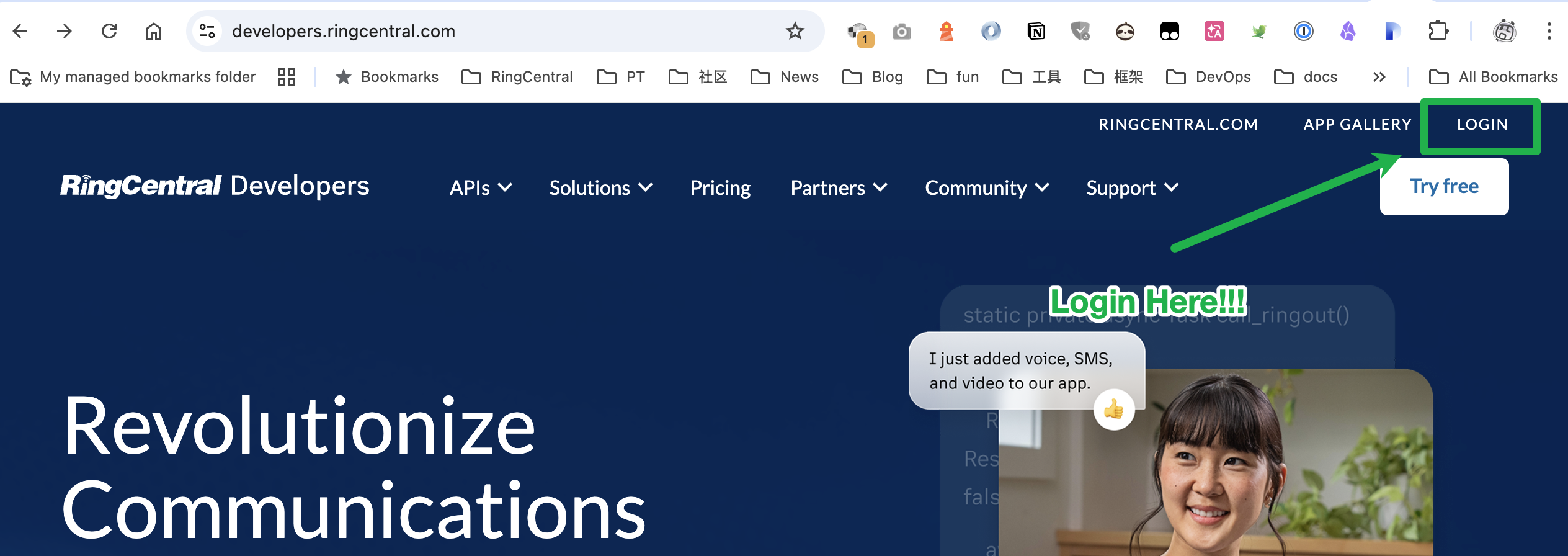Screen dimensions: 1568x556
Task: Click the 'Revolutionize Communications' headline
Action: [354, 469]
